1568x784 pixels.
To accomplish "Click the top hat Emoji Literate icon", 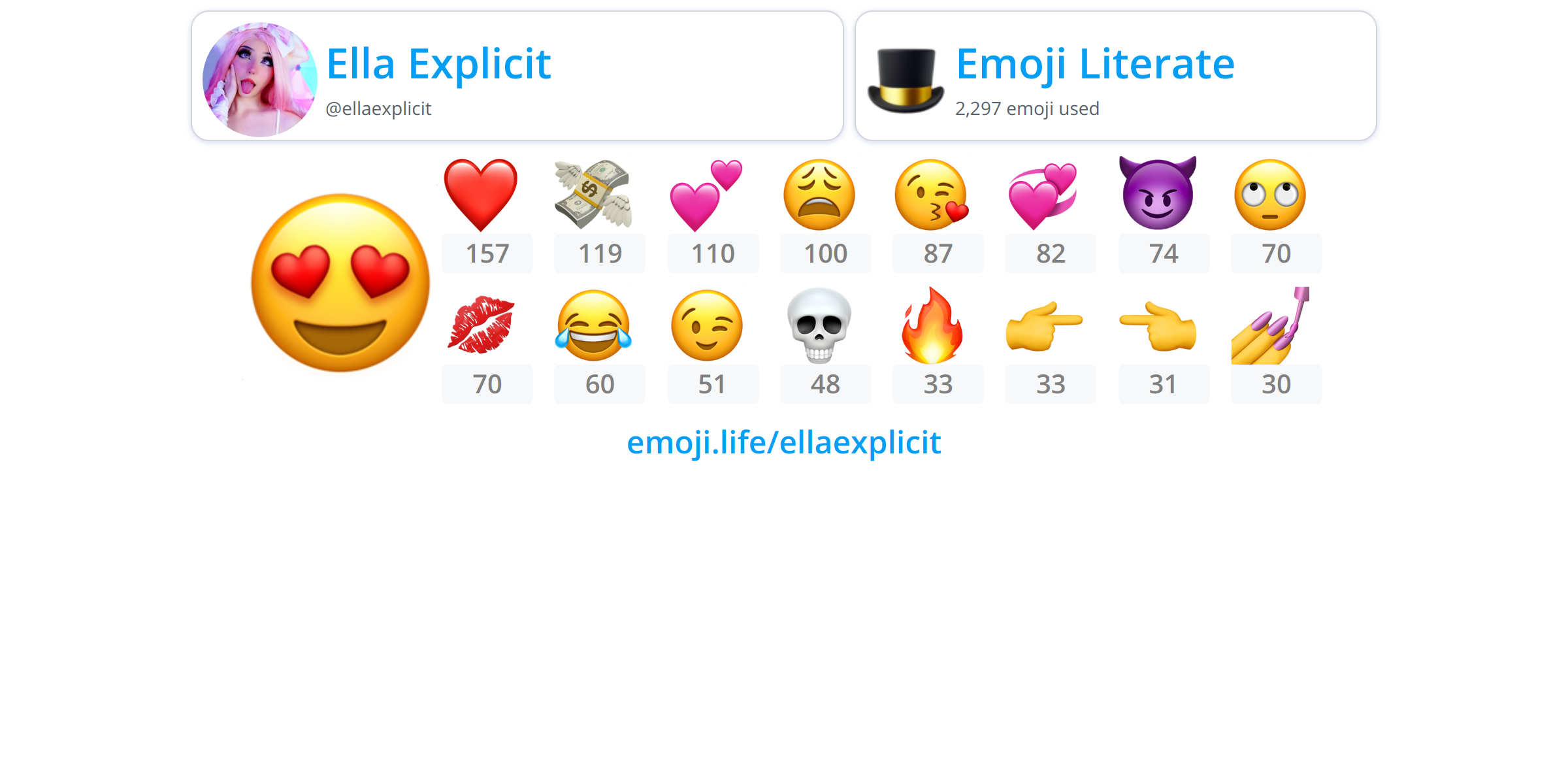I will [x=906, y=80].
